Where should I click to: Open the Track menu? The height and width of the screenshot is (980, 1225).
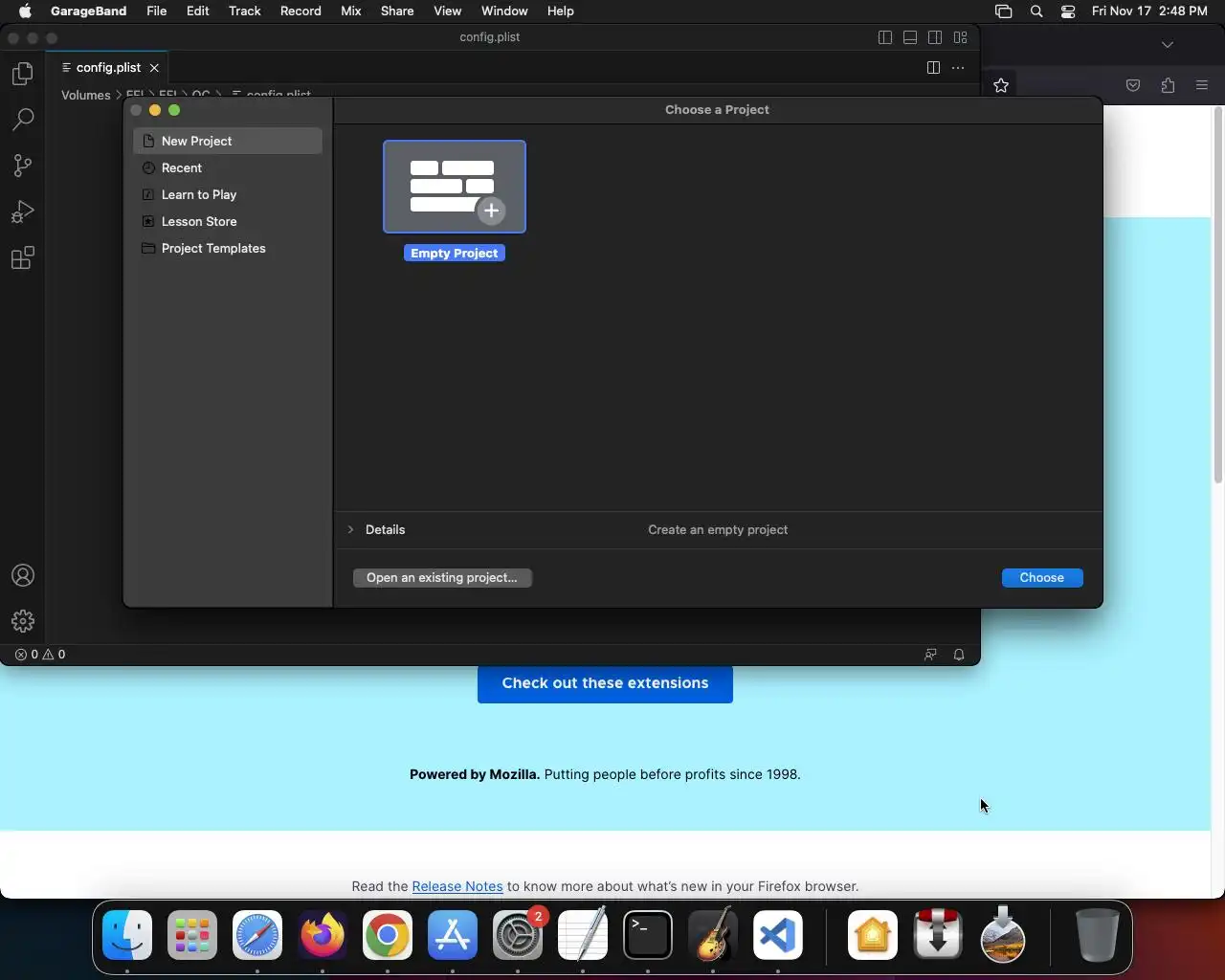(245, 11)
